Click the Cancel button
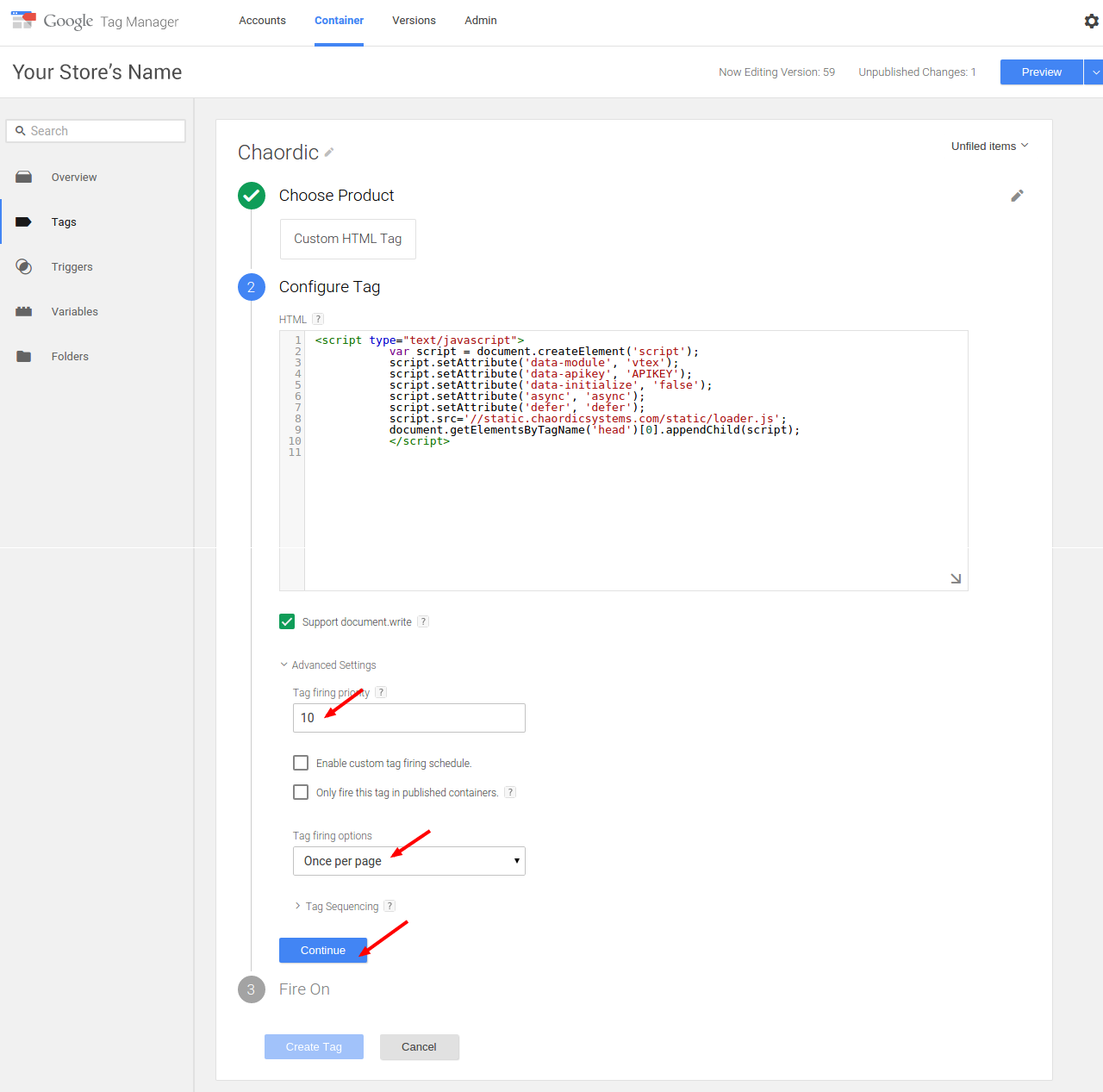 (x=419, y=1046)
